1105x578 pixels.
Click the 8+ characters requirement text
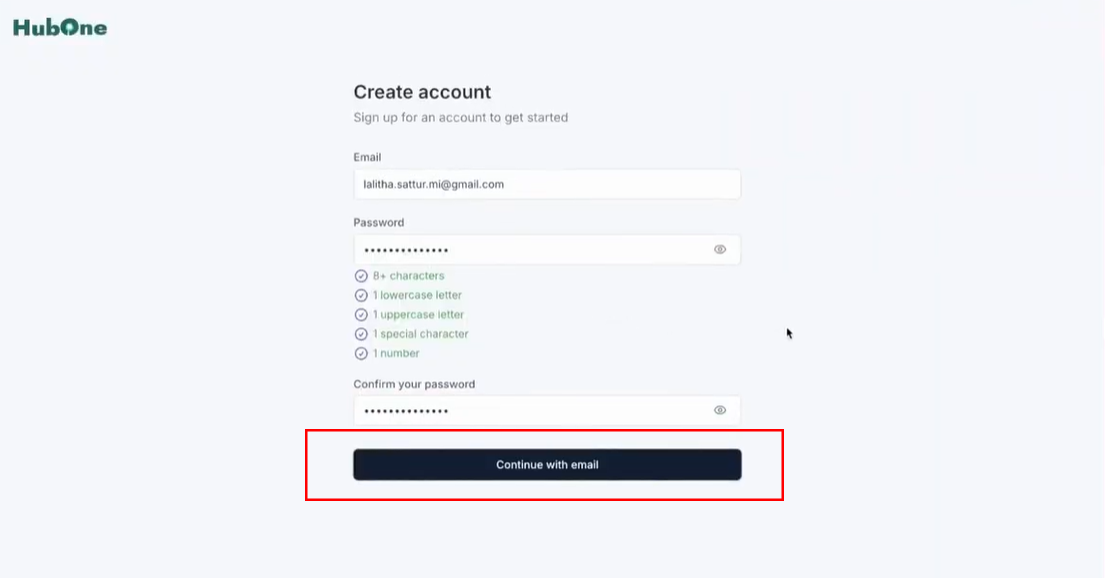(x=408, y=276)
